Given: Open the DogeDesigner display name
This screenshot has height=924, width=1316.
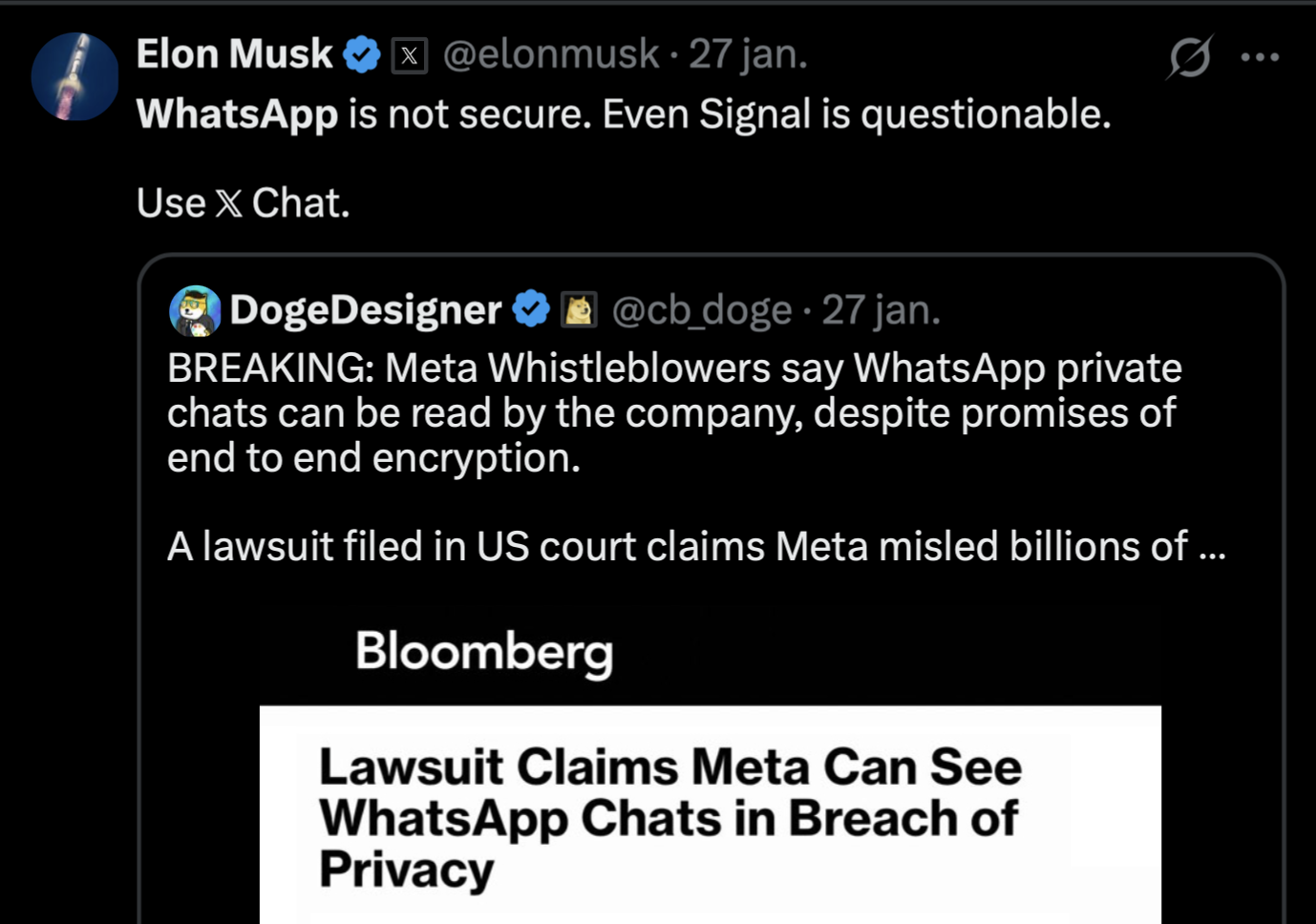Looking at the screenshot, I should pyautogui.click(x=365, y=309).
